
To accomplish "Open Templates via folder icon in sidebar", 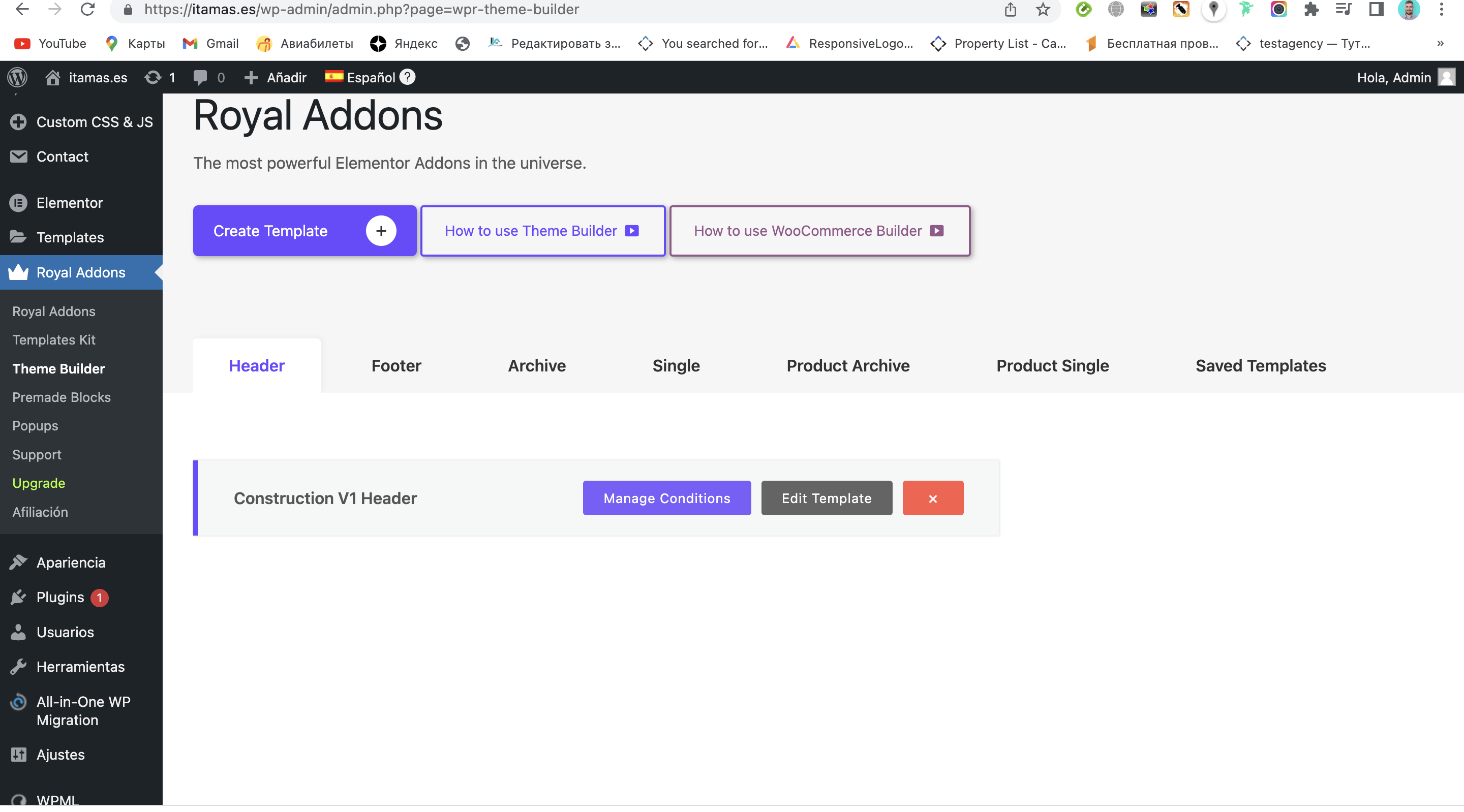I will (18, 237).
